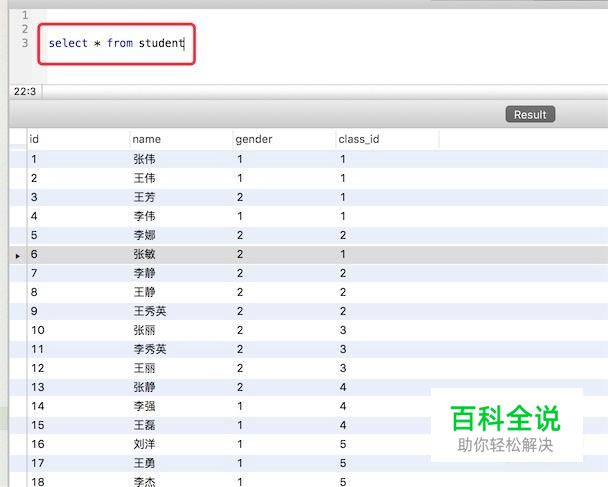This screenshot has height=487, width=608.
Task: Select the name cell '王秀英'
Action: point(150,311)
